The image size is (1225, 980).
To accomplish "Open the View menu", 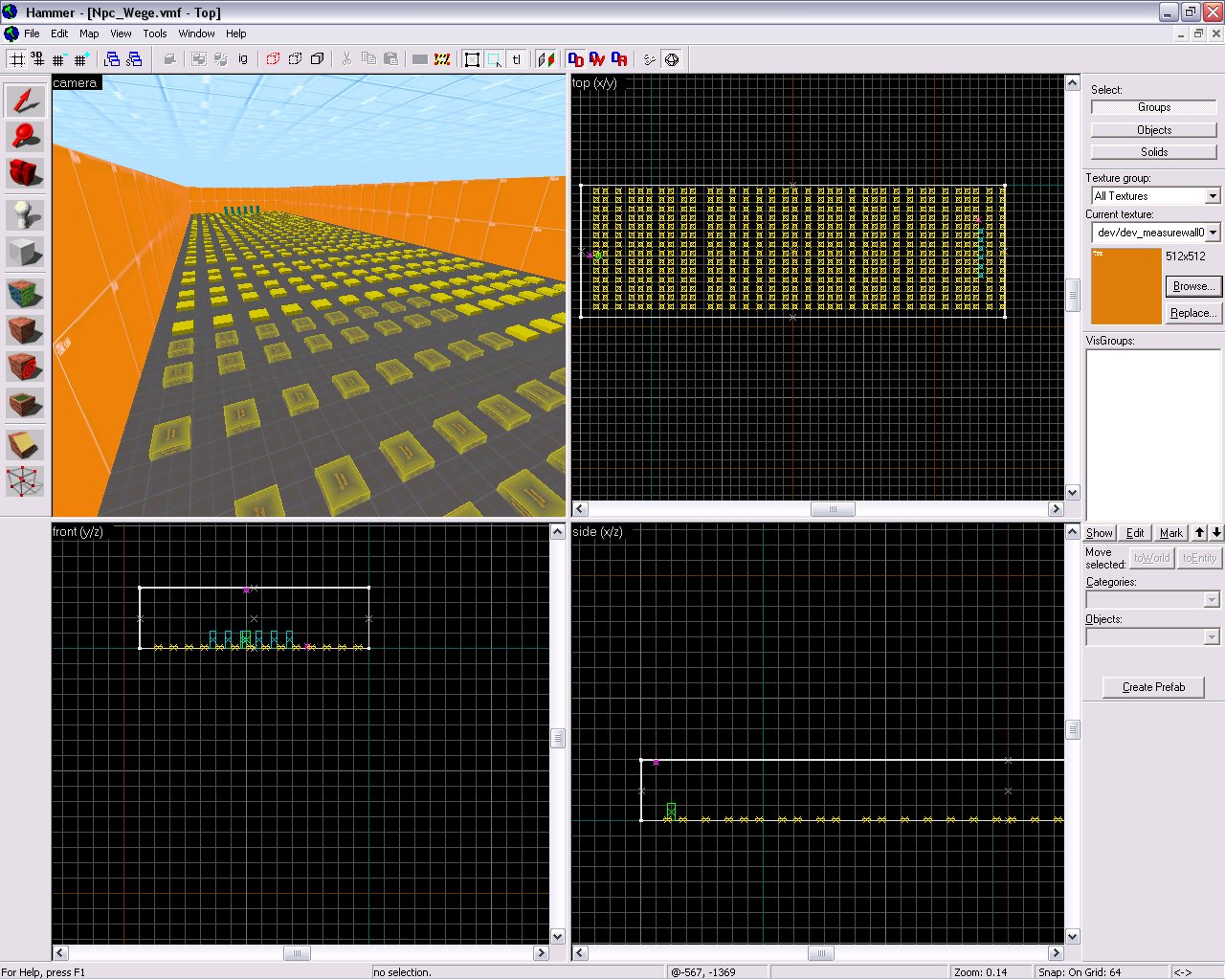I will [121, 33].
